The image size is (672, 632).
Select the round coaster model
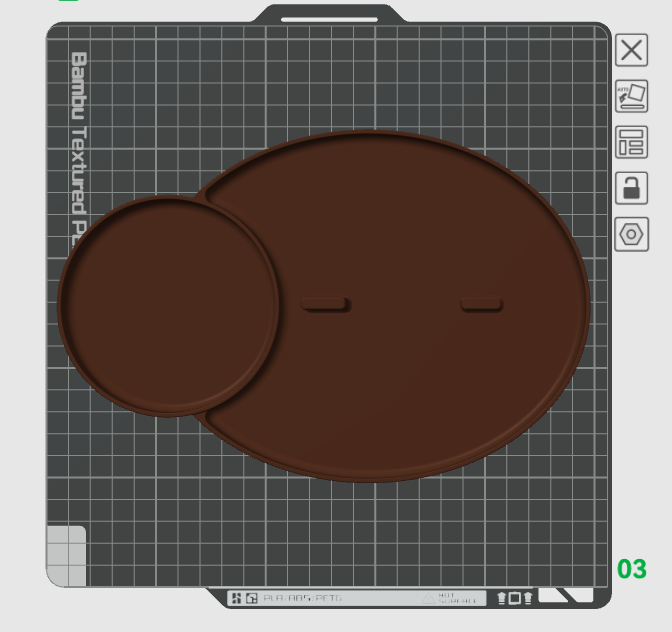pos(168,306)
